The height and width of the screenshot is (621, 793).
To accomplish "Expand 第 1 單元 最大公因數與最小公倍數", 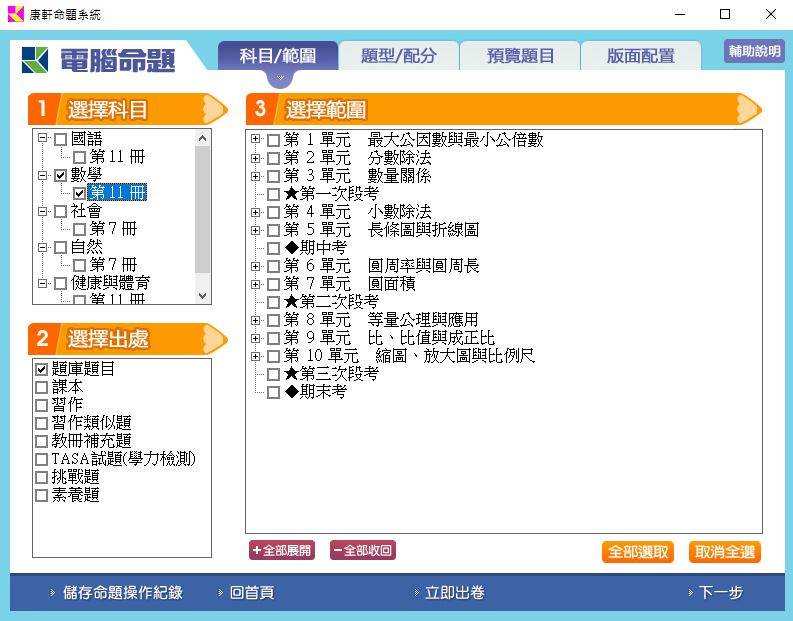I will pos(255,139).
